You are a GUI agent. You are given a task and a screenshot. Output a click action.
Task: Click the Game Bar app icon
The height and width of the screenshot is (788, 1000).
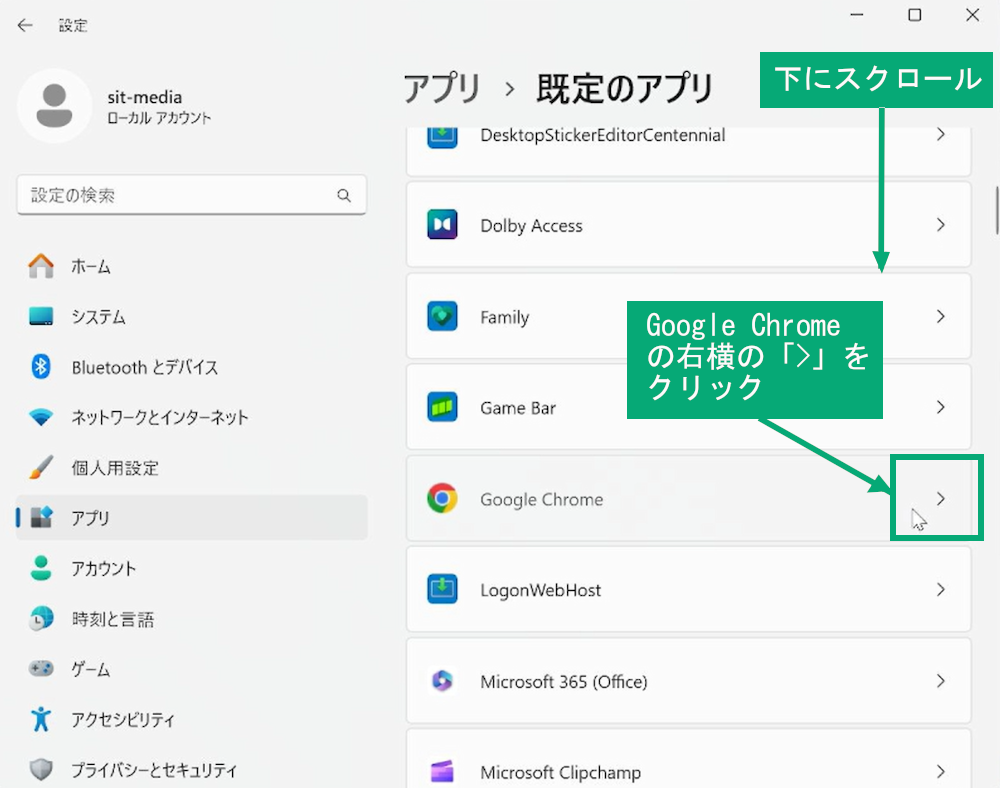click(442, 407)
